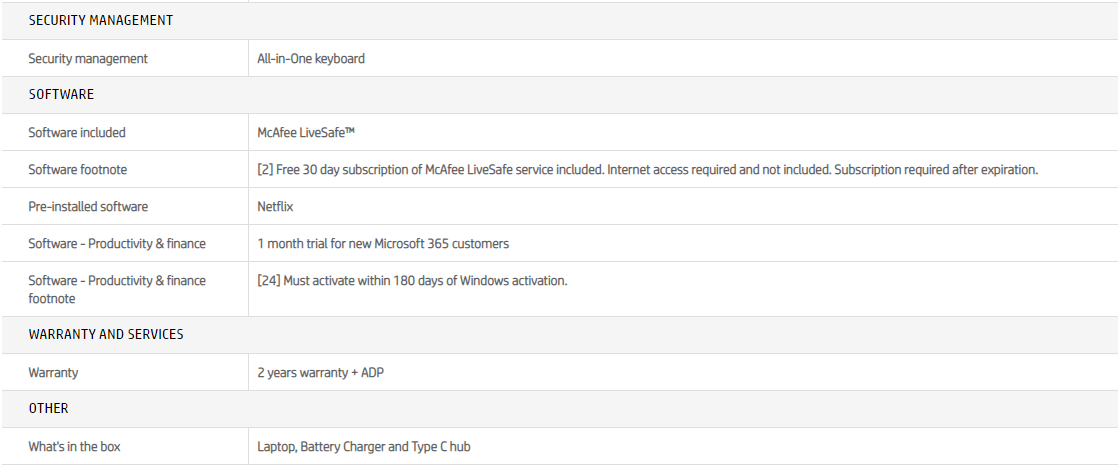Click the '1 month trial for new Microsoft 365 customers' text

[x=383, y=244]
